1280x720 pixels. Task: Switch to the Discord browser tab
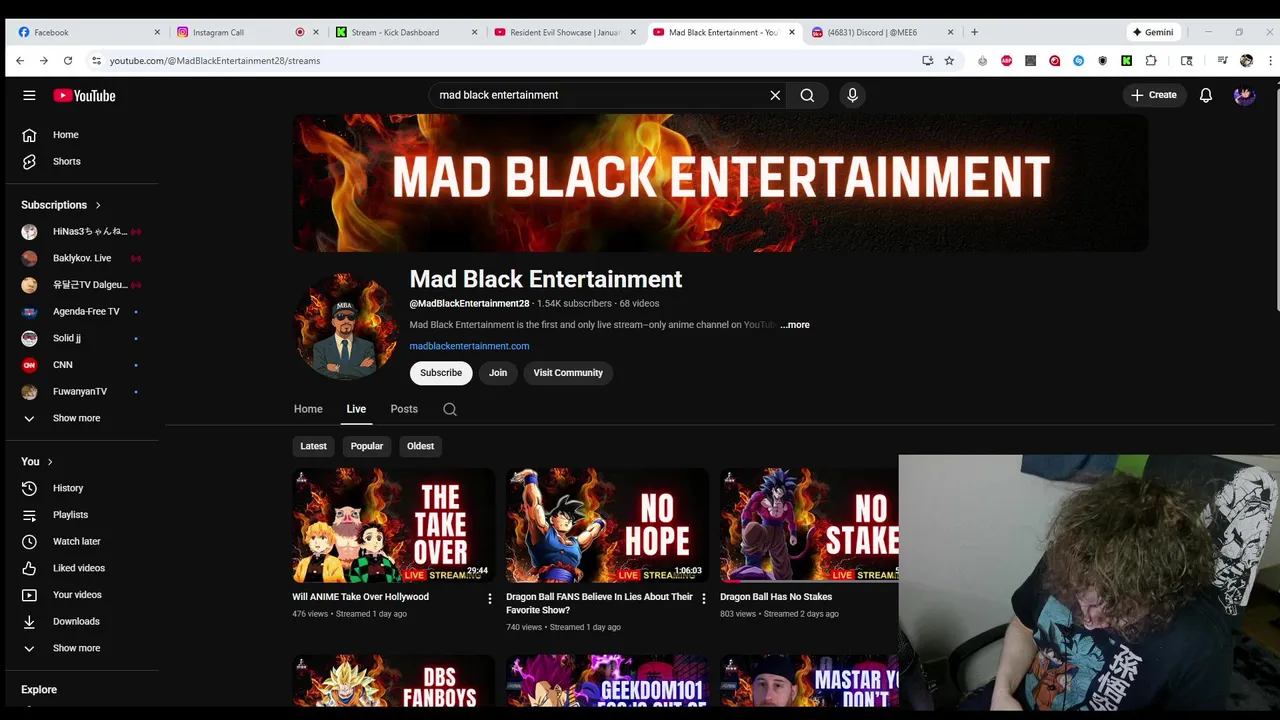[x=882, y=32]
